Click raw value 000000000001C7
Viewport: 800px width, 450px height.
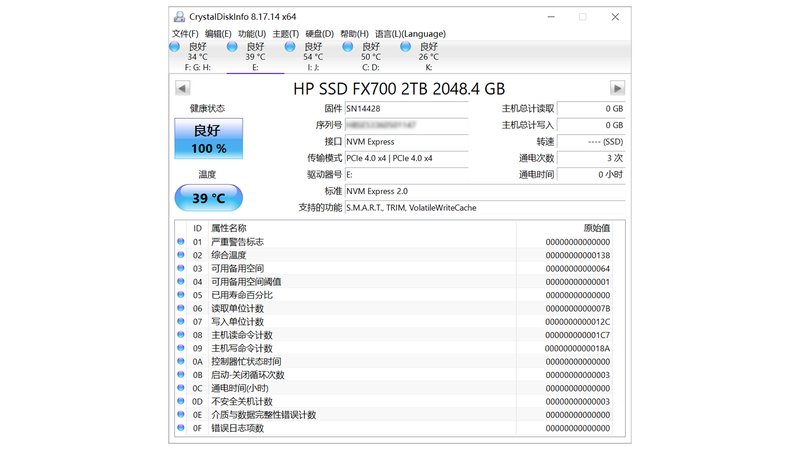578,335
